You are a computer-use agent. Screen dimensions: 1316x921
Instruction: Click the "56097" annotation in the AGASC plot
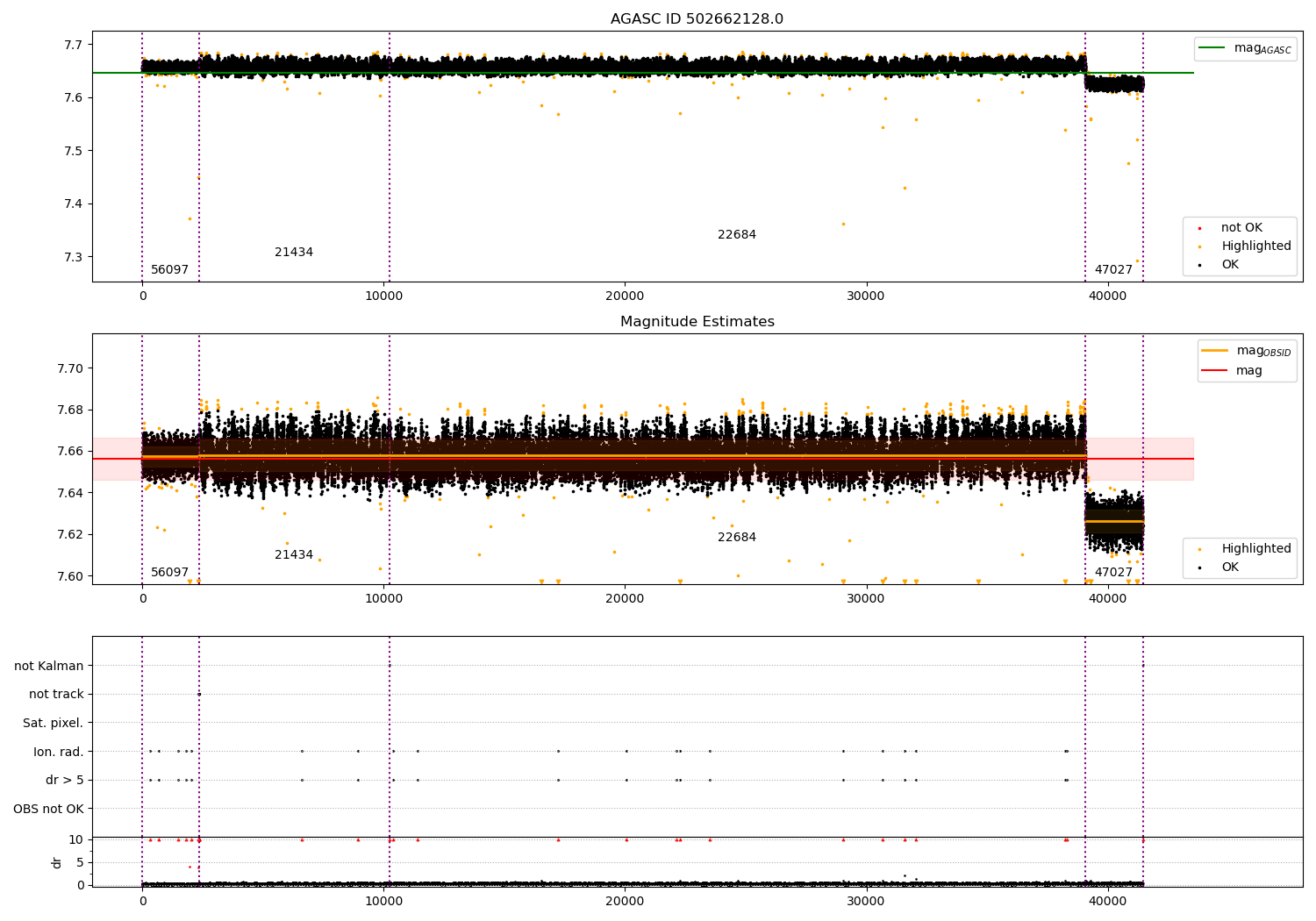pos(170,270)
